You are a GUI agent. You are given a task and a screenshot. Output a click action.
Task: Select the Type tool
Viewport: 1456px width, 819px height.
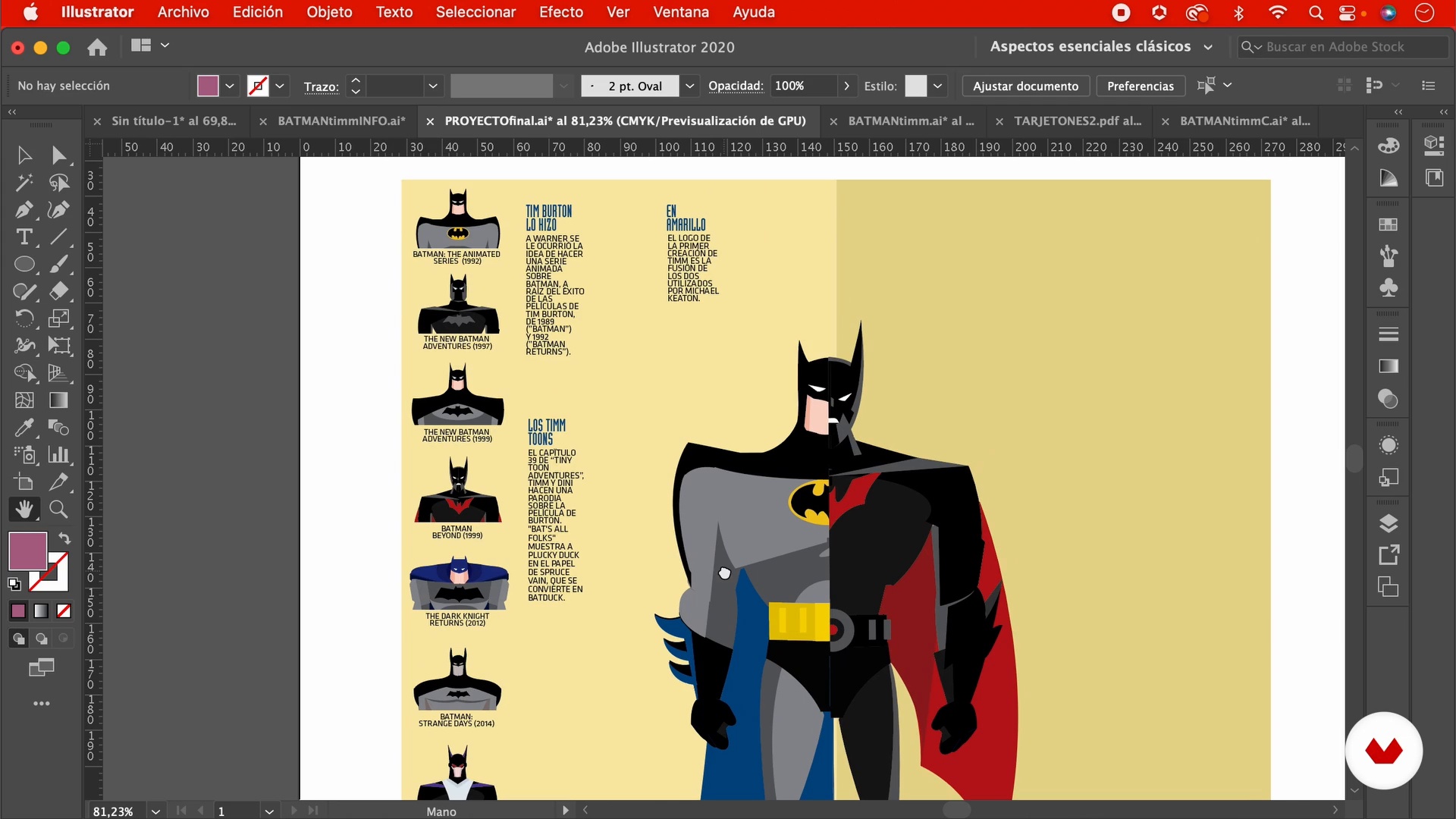24,237
